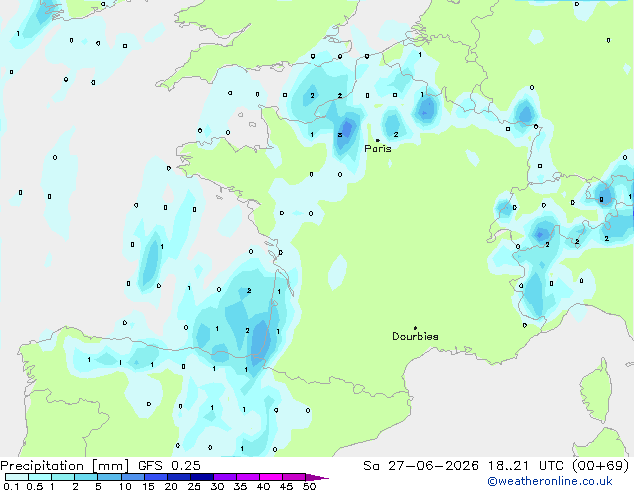This screenshot has height=490, width=634.
Task: Pick the 40–45 mm magenta legend swatch
Action: coord(271,477)
